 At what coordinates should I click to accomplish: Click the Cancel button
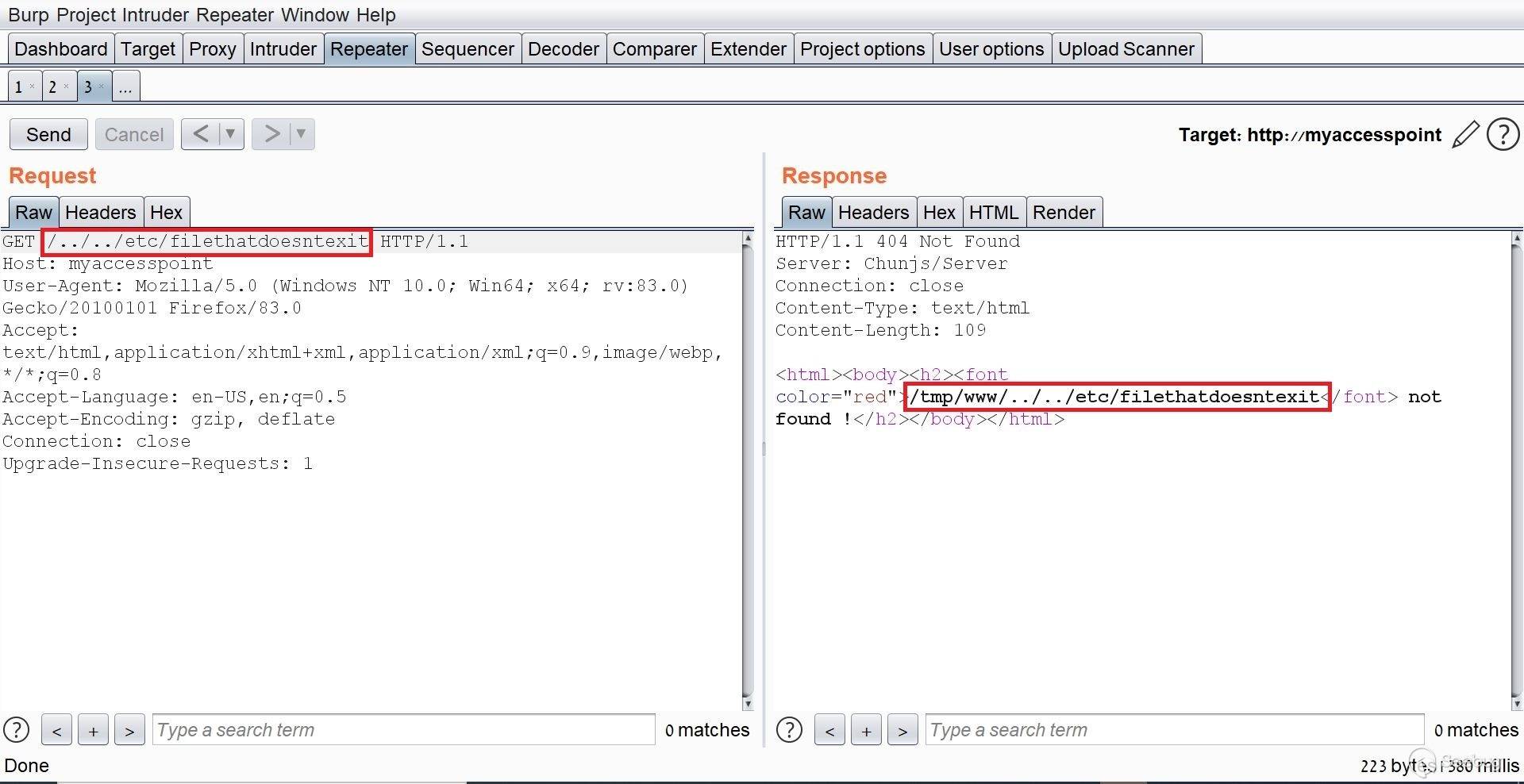tap(134, 134)
